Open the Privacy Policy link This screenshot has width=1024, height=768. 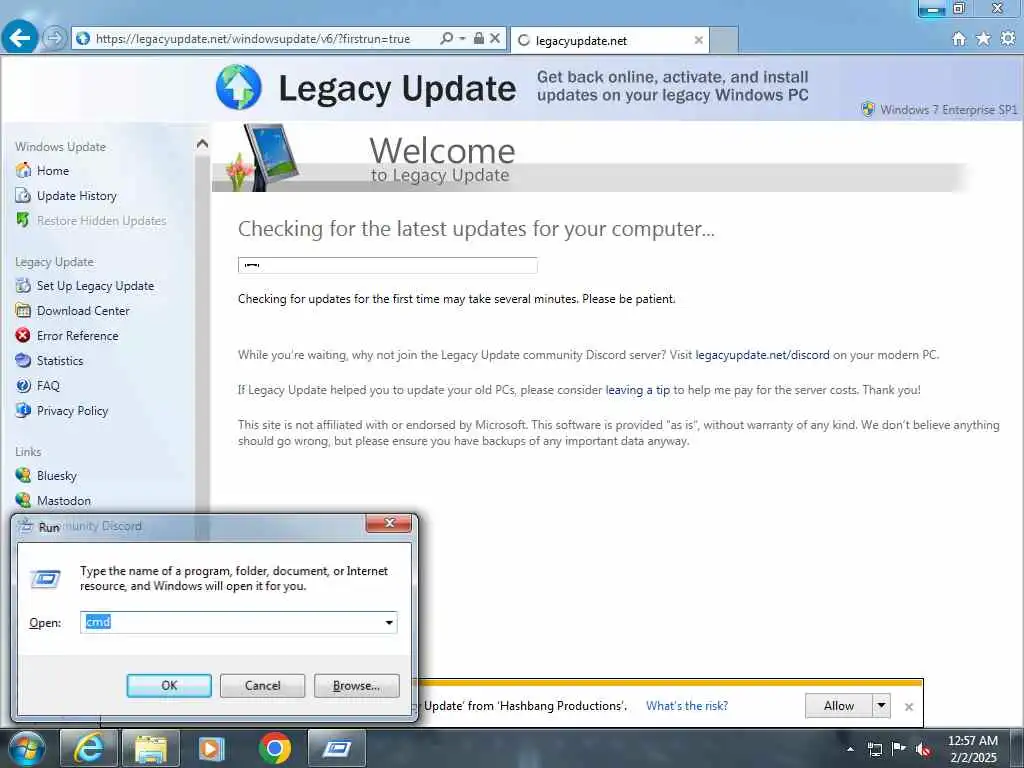(x=72, y=411)
